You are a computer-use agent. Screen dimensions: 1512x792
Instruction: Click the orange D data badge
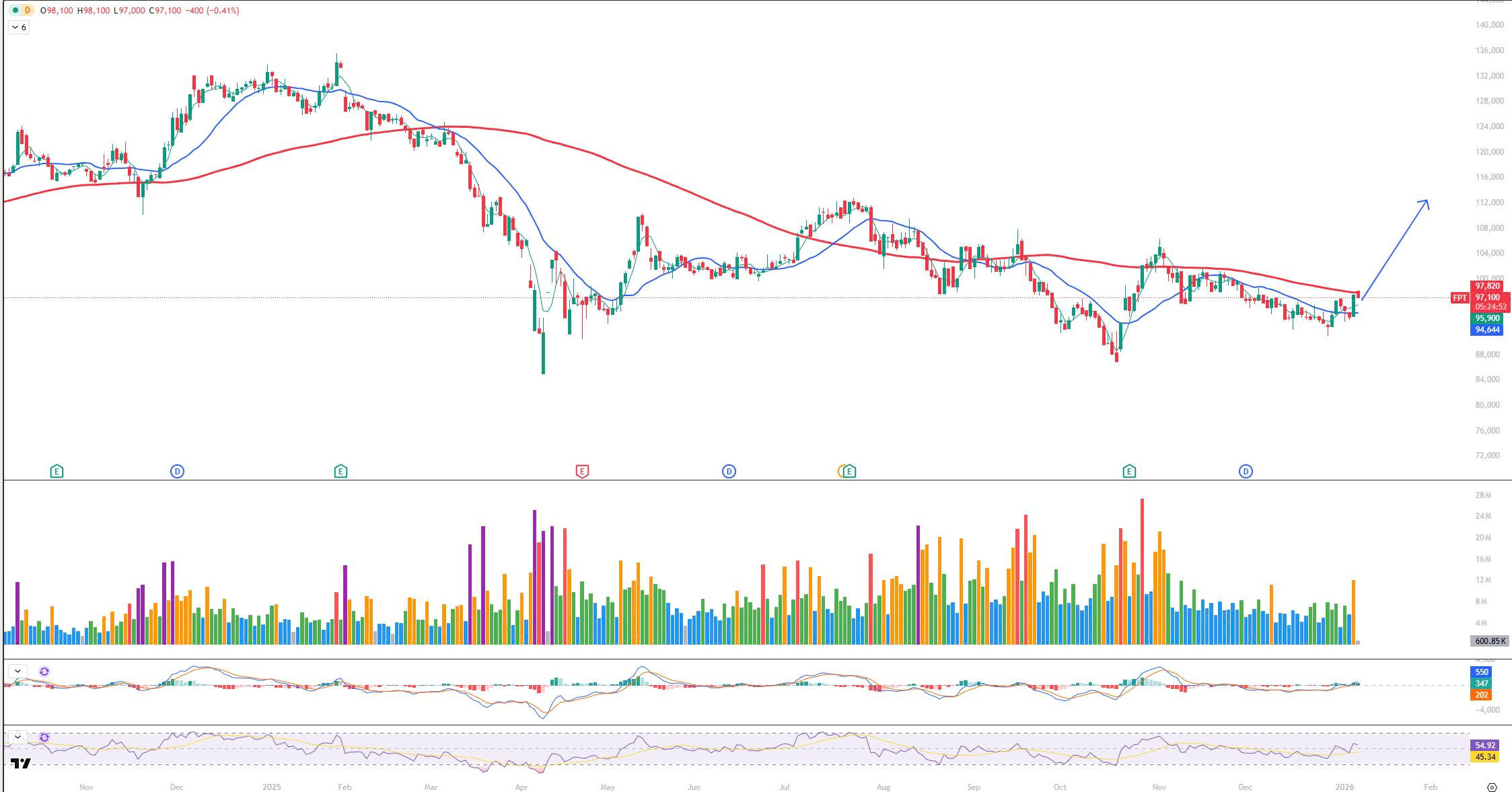coord(28,10)
